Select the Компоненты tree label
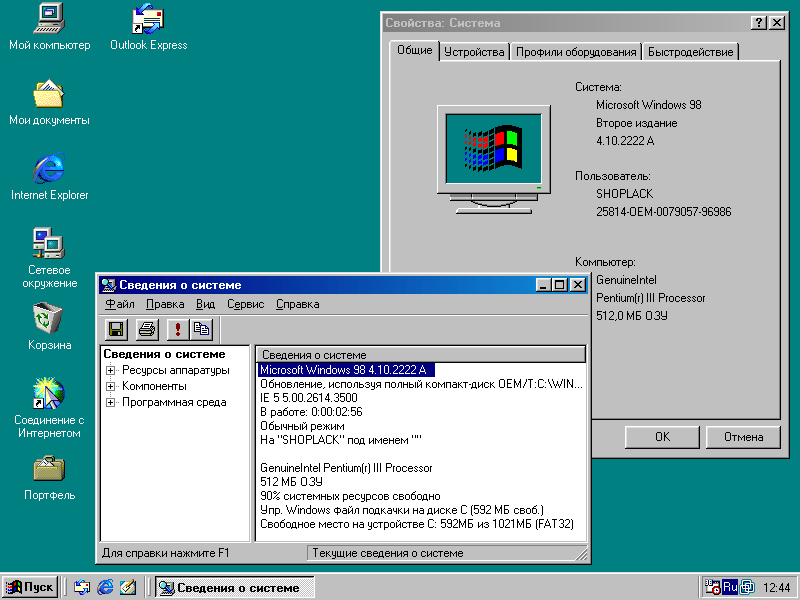This screenshot has height=600, width=800. 154,386
